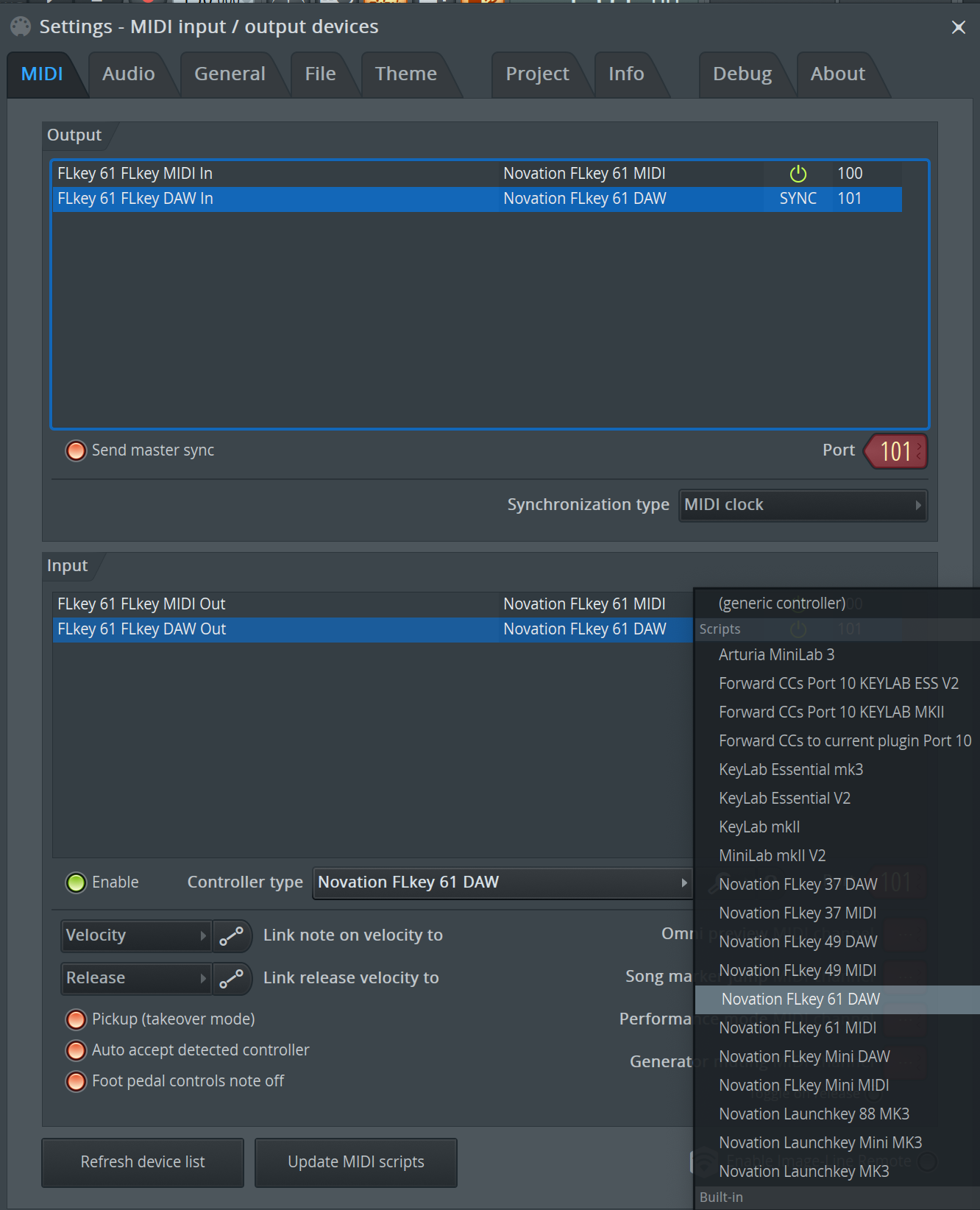Switch to the Debug tab
The image size is (980, 1210).
742,74
